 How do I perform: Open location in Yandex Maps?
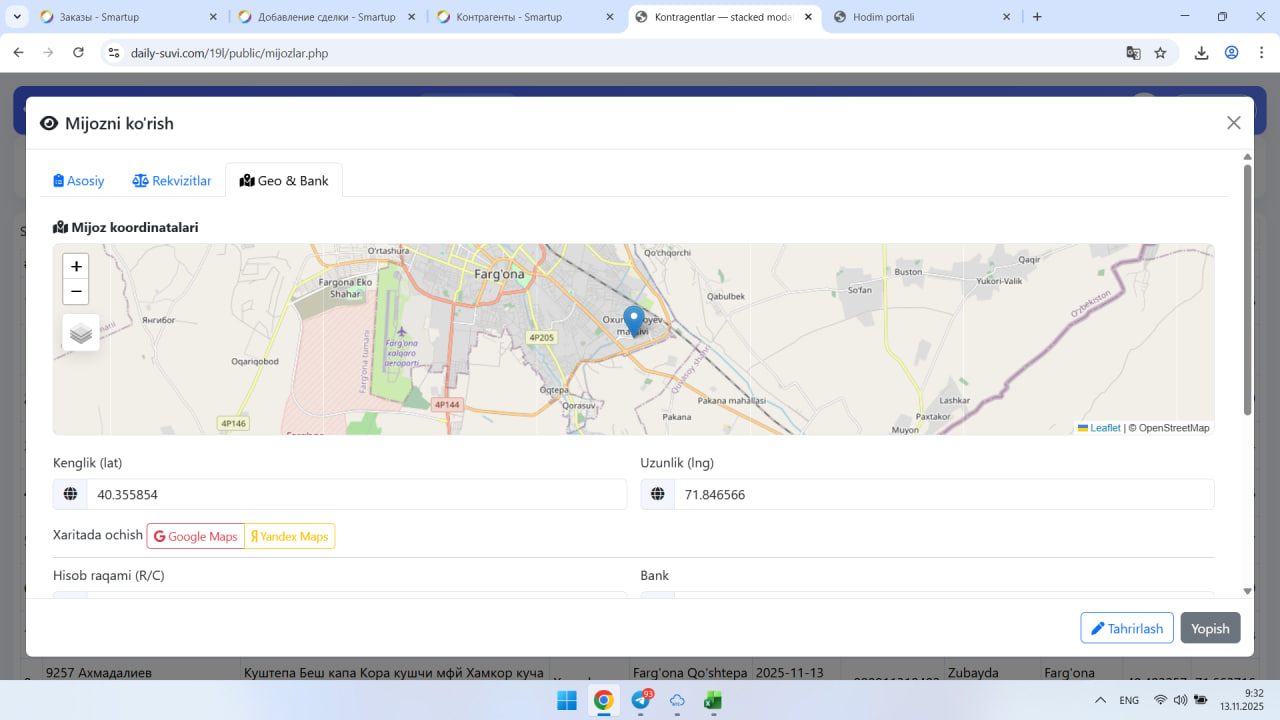(x=290, y=537)
